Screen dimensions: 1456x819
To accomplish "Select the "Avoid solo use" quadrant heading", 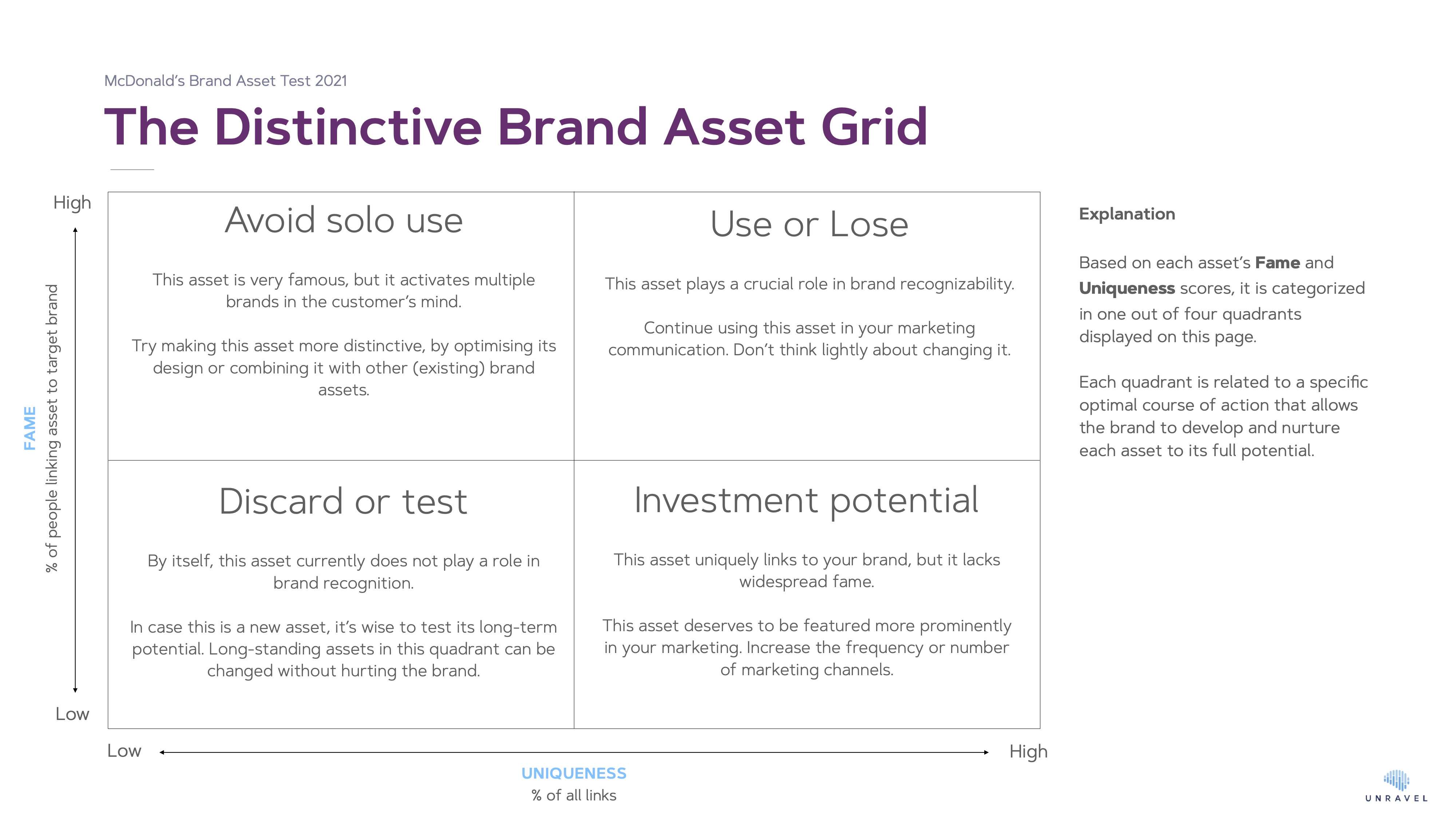I will click(x=344, y=220).
